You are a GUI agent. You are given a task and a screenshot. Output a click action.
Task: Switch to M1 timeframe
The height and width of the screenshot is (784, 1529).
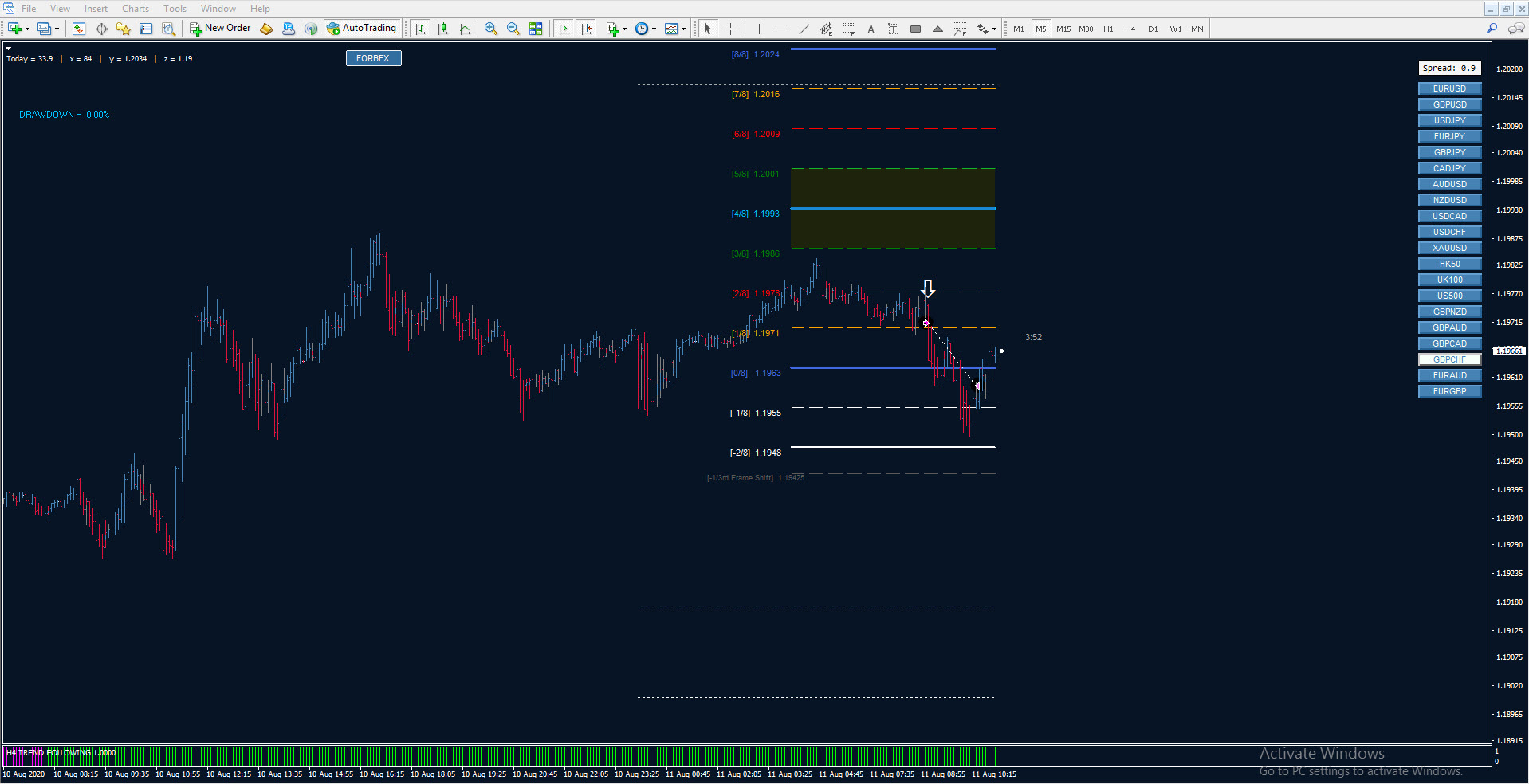1019,29
